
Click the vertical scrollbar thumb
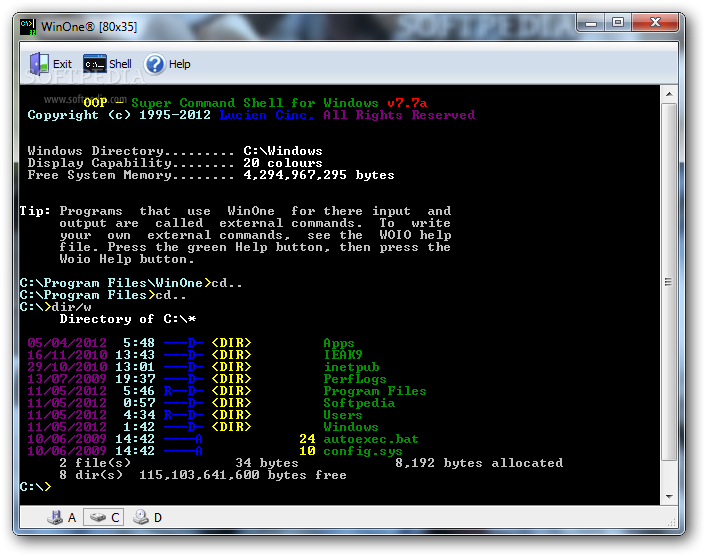[x=669, y=282]
